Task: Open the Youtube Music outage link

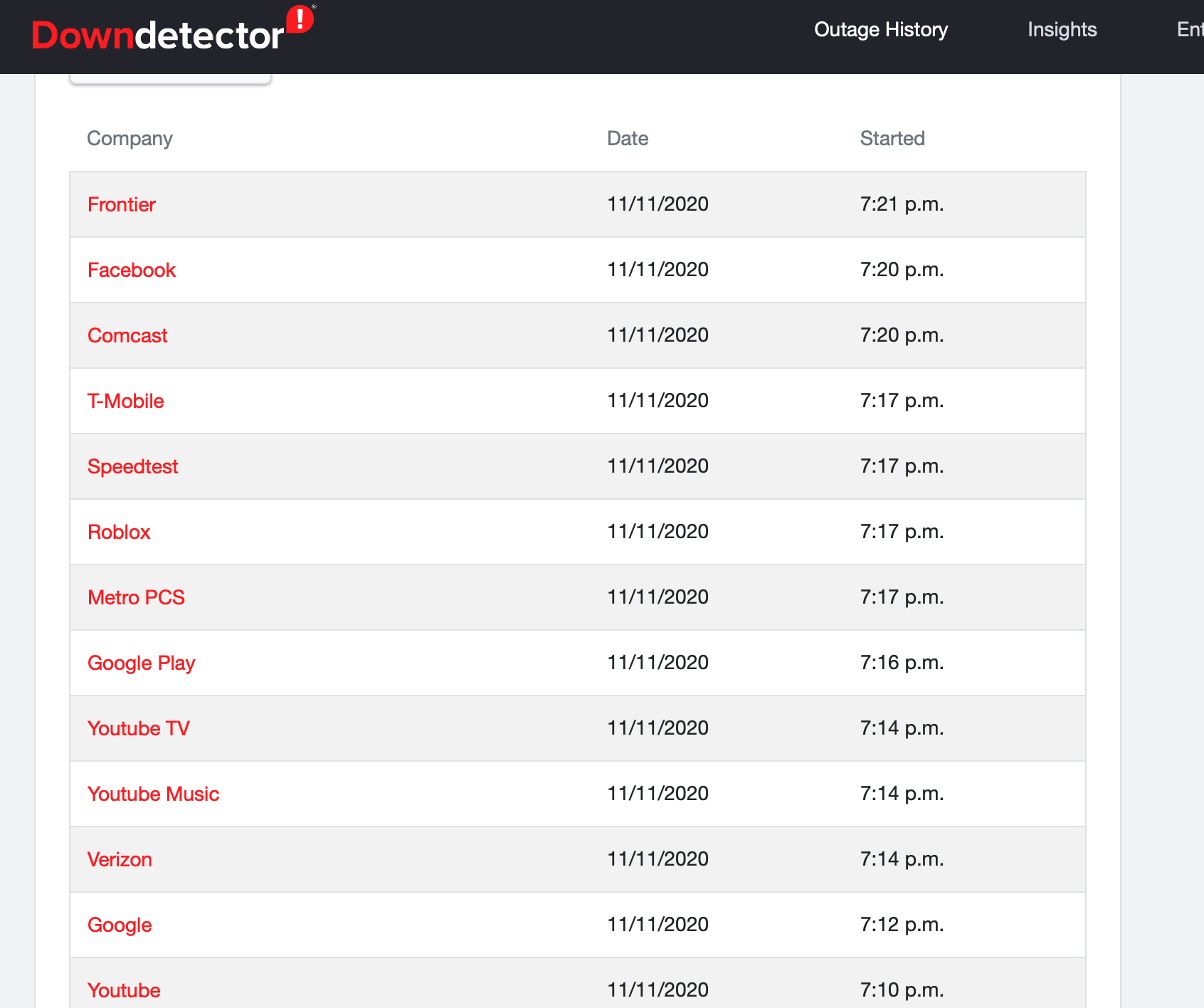Action: tap(153, 794)
